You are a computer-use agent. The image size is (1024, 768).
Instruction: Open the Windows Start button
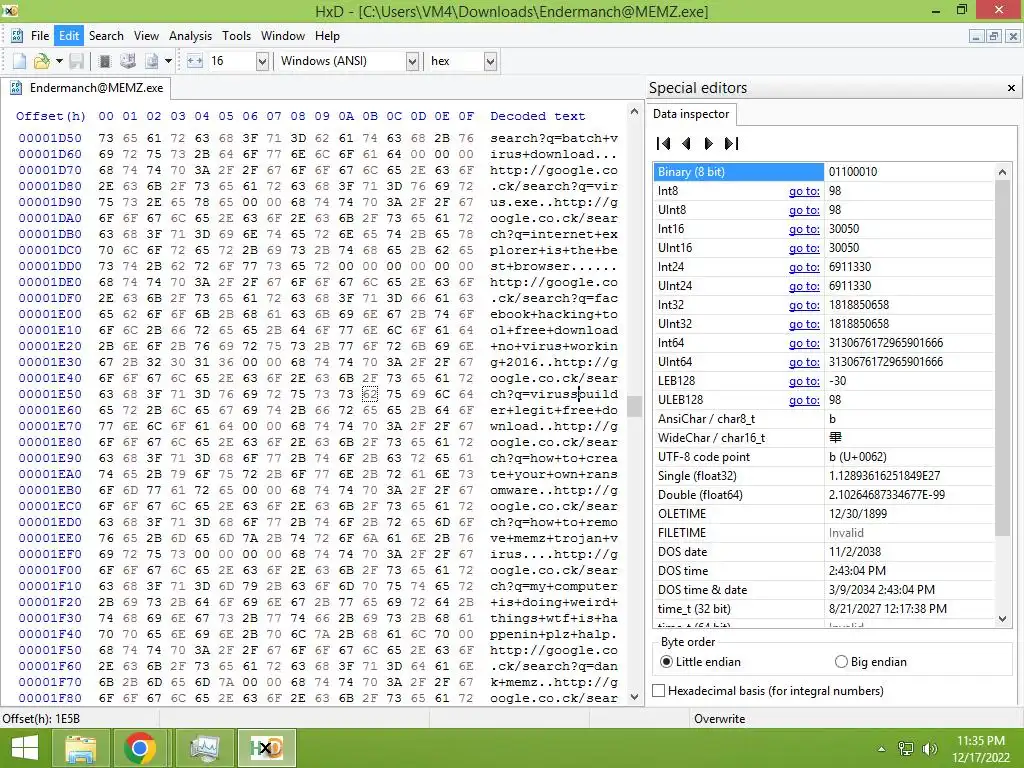(25, 748)
